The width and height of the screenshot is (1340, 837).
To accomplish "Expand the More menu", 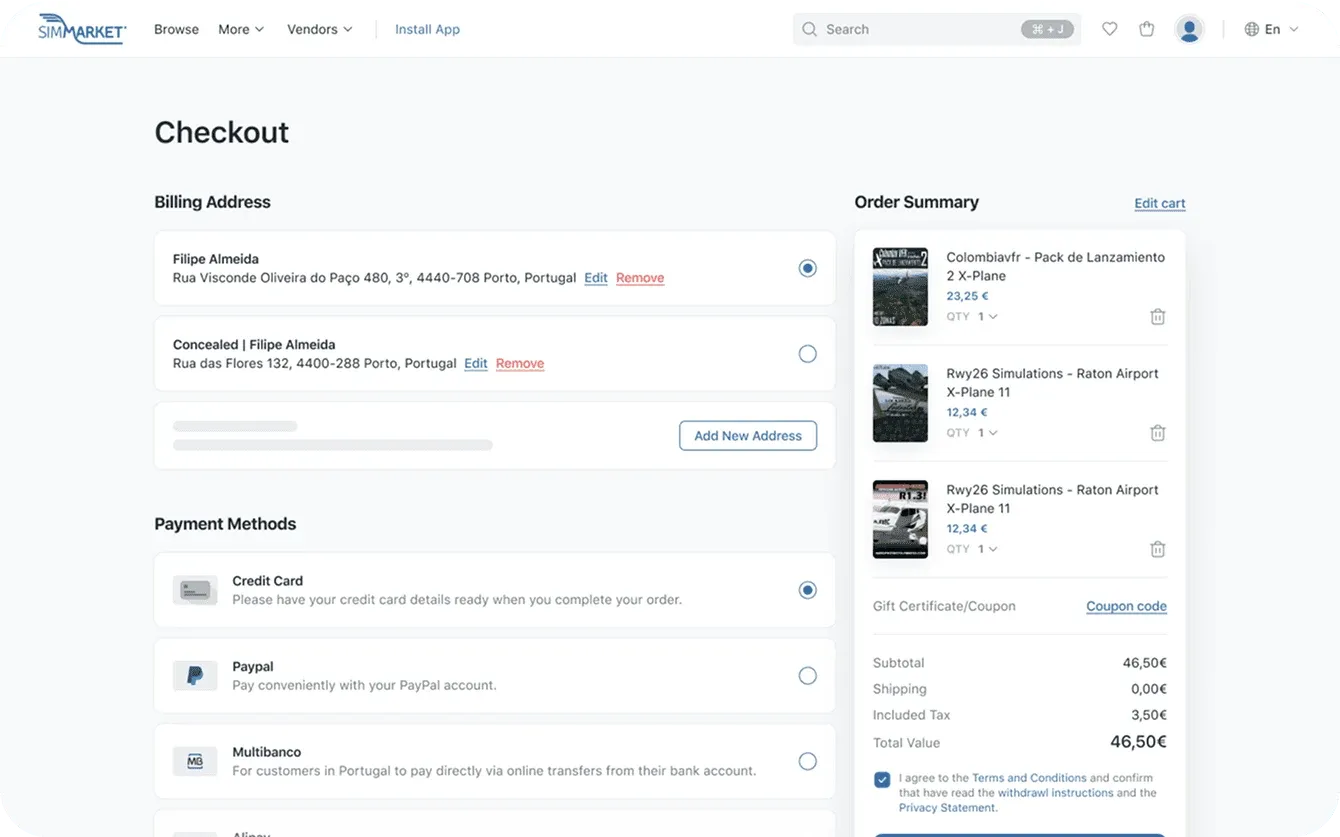I will (x=241, y=29).
